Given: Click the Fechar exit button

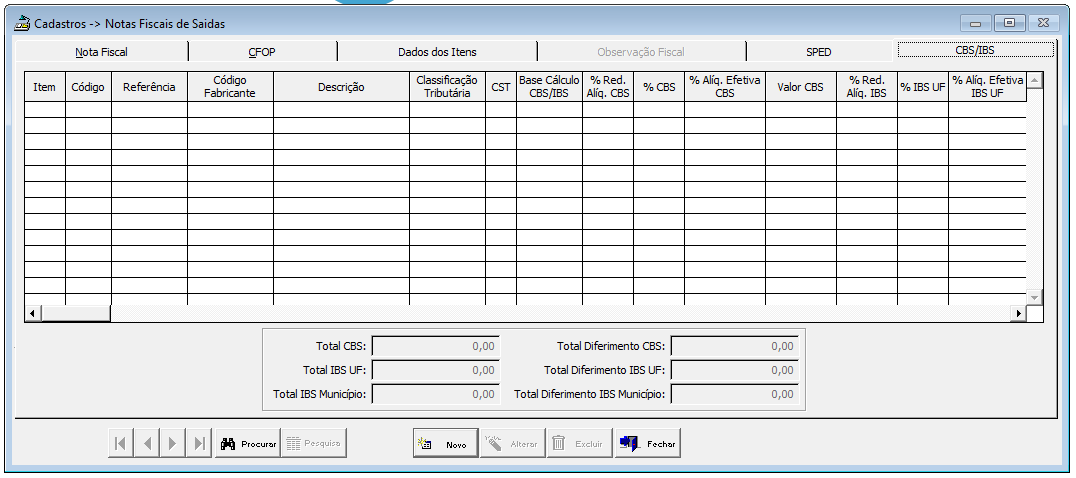Looking at the screenshot, I should [x=648, y=444].
